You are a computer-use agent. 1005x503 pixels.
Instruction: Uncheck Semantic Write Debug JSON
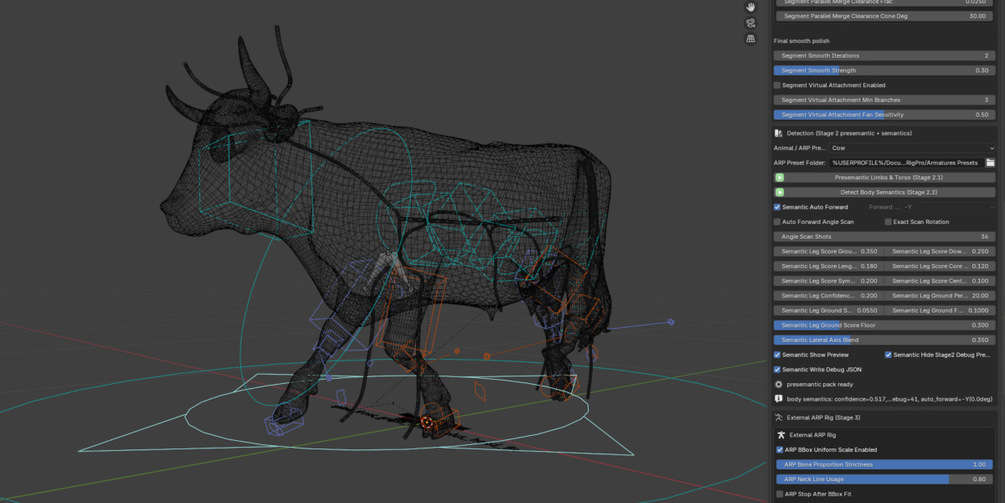point(777,370)
